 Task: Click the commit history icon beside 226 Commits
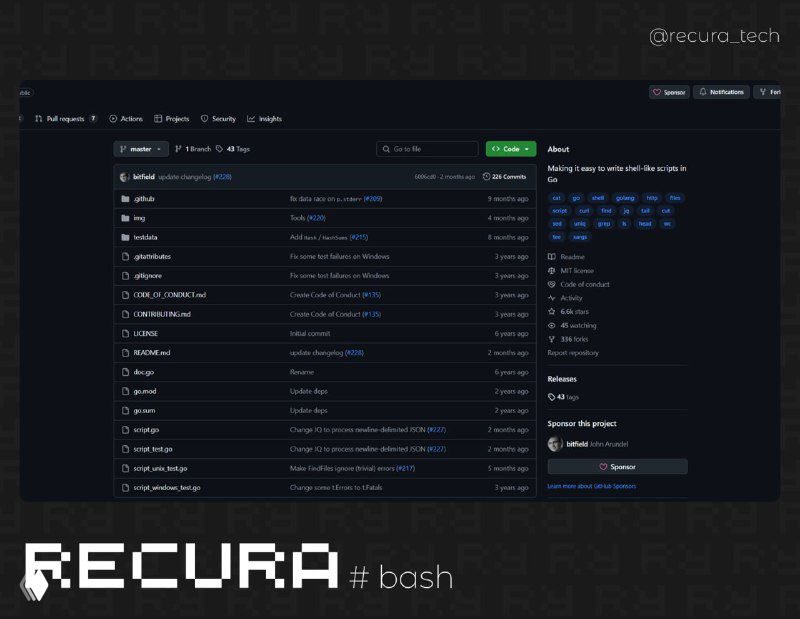tap(486, 175)
